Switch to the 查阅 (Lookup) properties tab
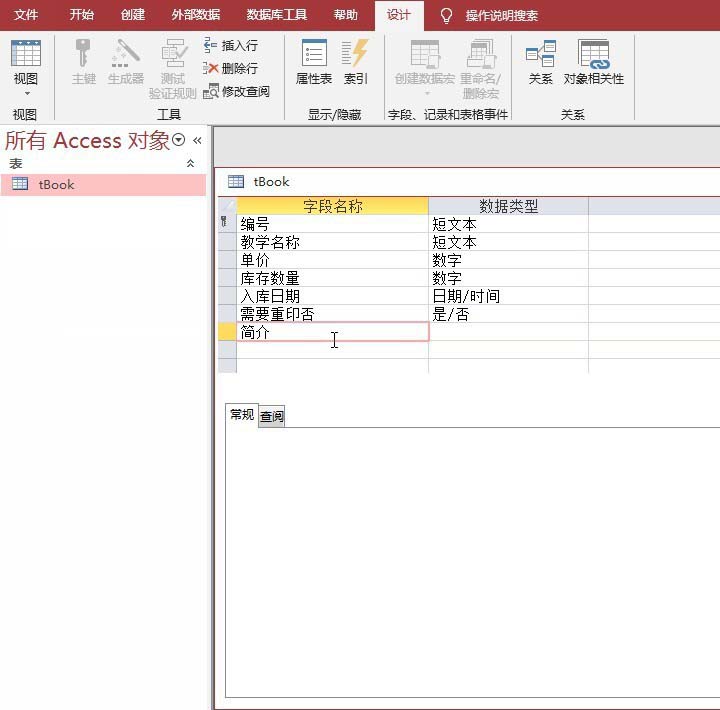Viewport: 720px width, 710px height. tap(272, 417)
